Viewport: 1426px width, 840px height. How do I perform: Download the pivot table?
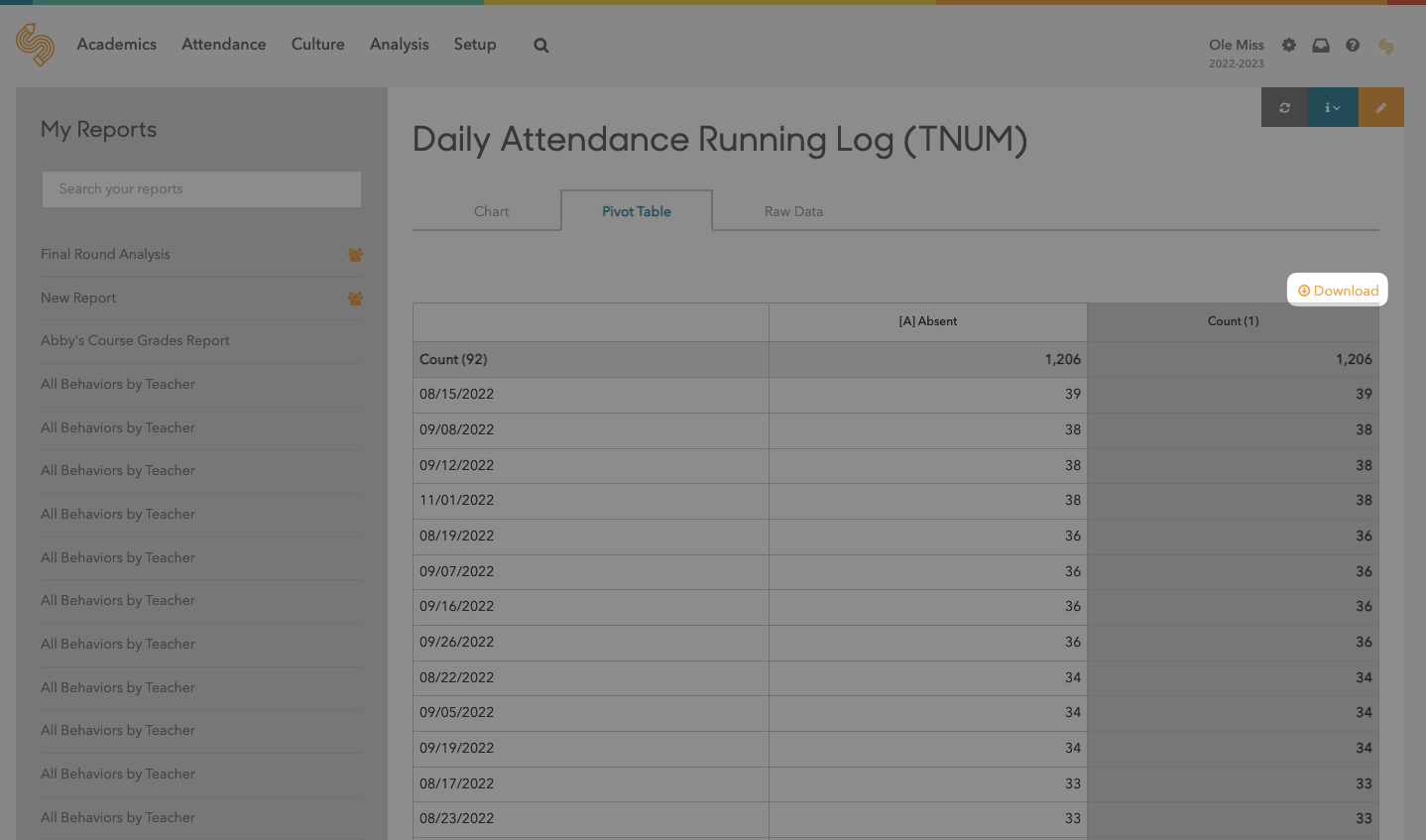1338,291
